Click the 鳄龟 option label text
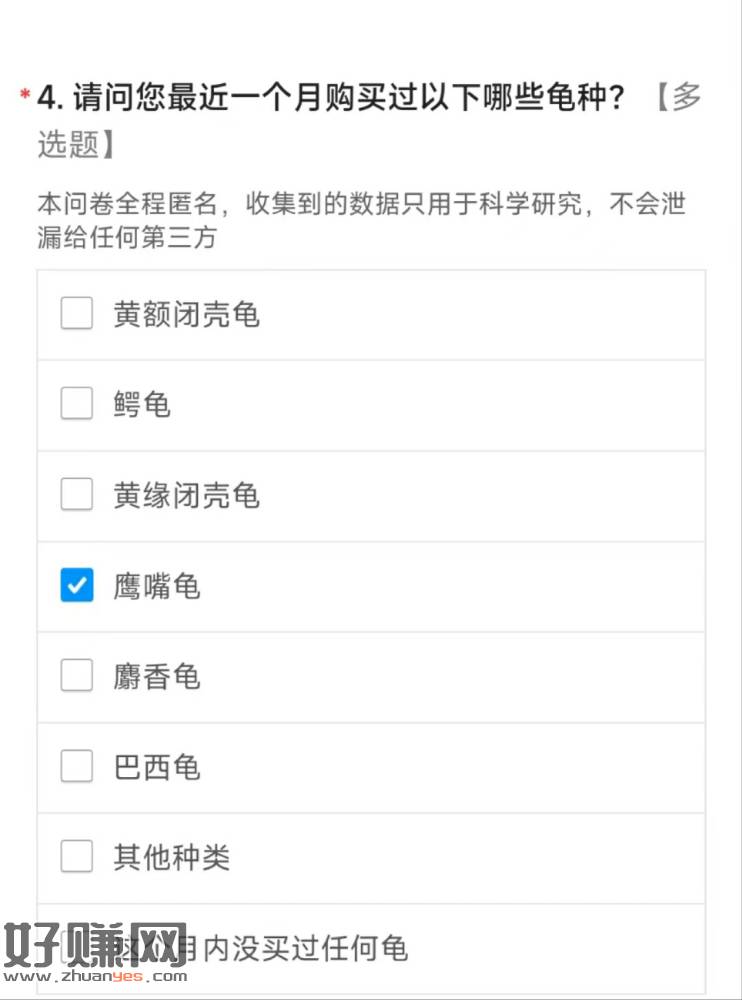The height and width of the screenshot is (1000, 742). pos(142,405)
